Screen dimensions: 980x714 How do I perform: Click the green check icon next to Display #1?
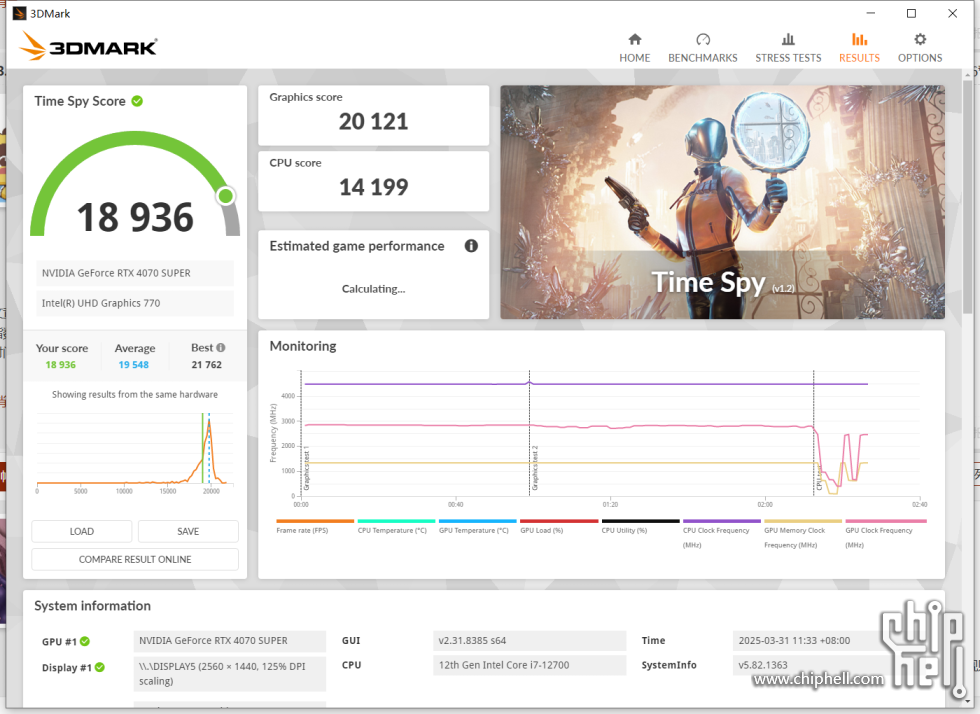coord(100,667)
